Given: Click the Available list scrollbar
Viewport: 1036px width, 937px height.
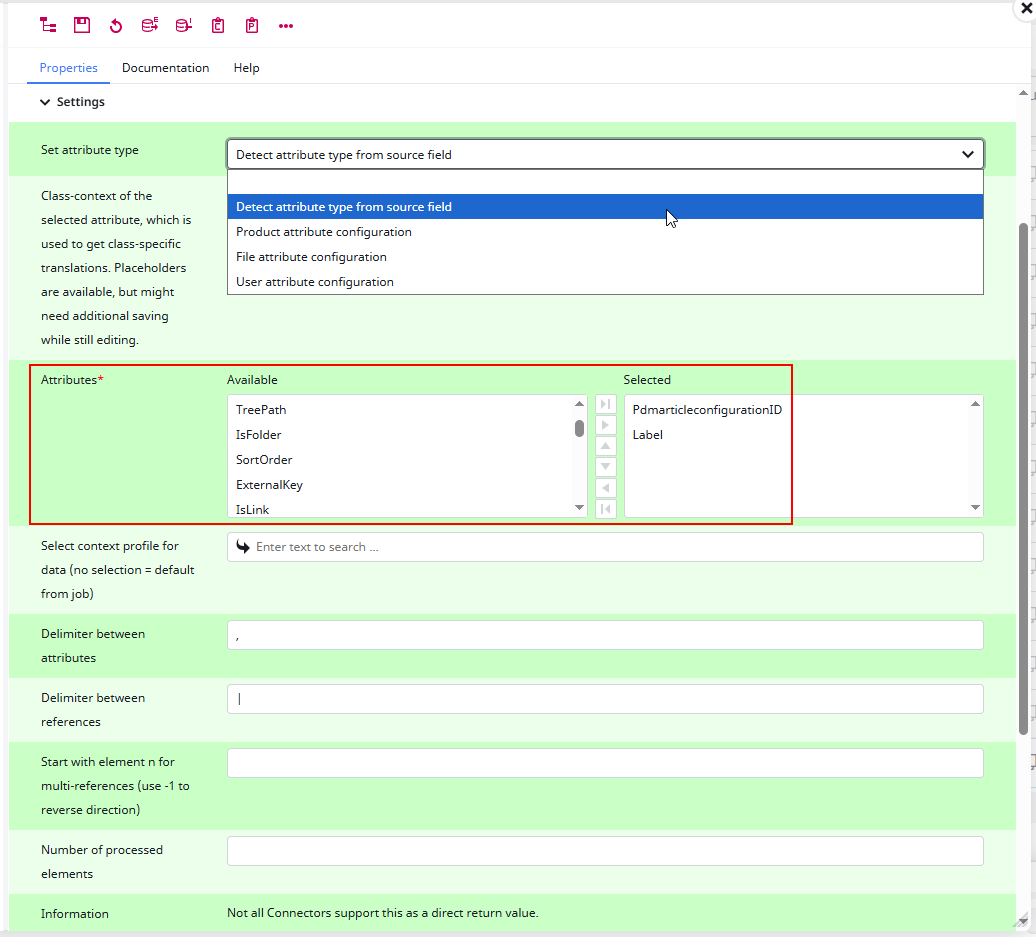Looking at the screenshot, I should [579, 428].
